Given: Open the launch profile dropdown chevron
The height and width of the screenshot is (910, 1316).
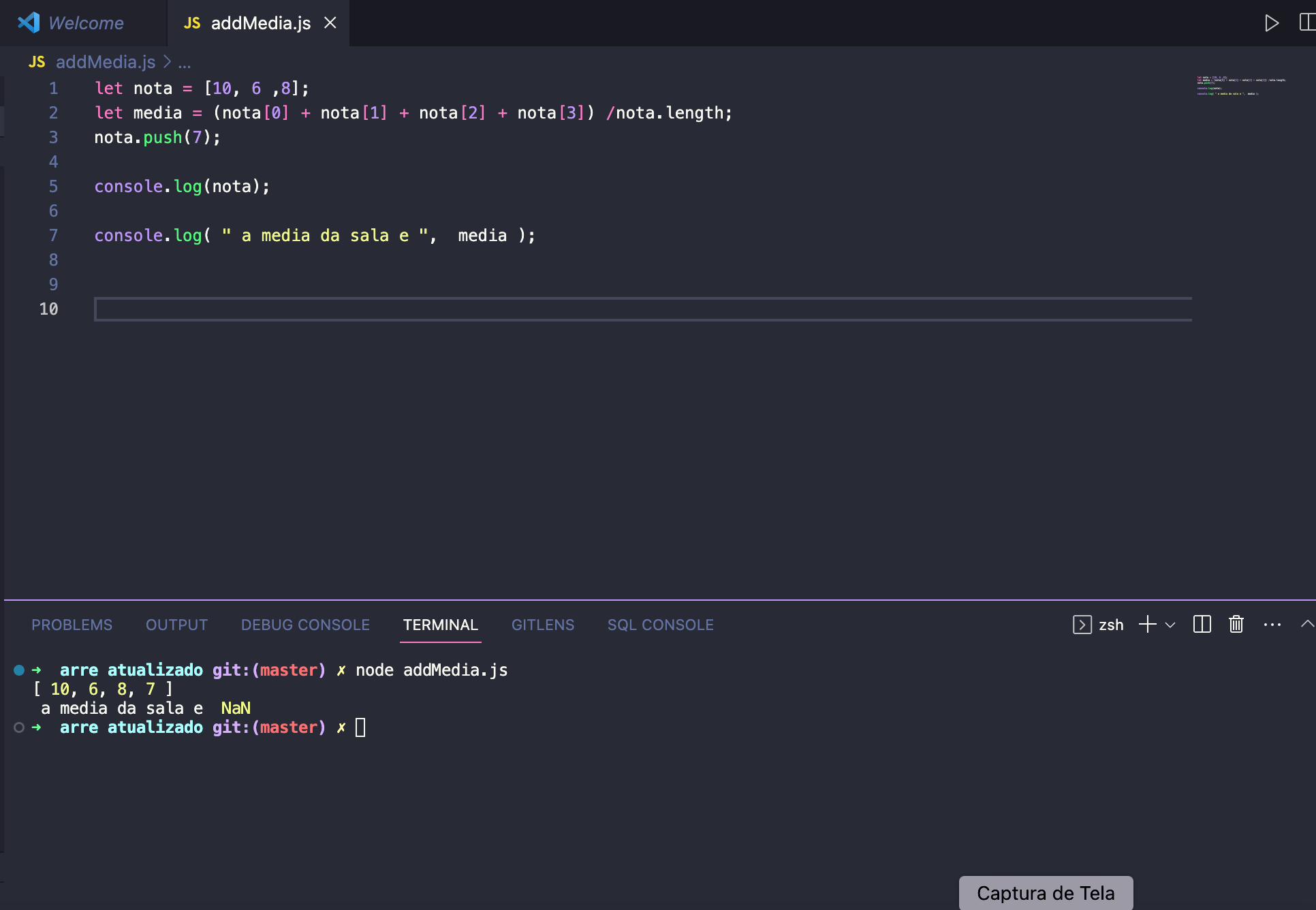Looking at the screenshot, I should (x=1170, y=625).
